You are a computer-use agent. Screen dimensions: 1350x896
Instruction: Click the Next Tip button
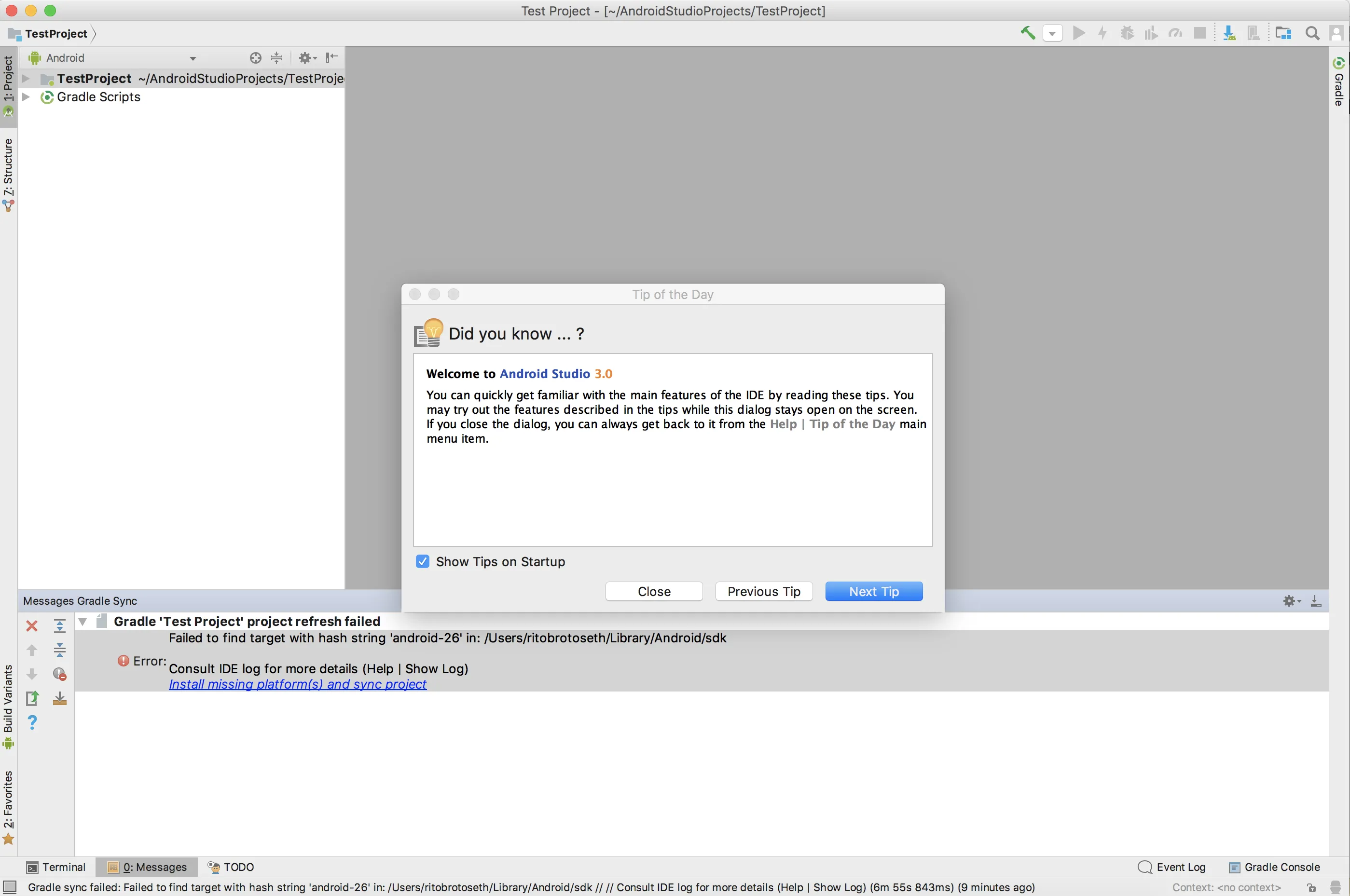pyautogui.click(x=873, y=591)
